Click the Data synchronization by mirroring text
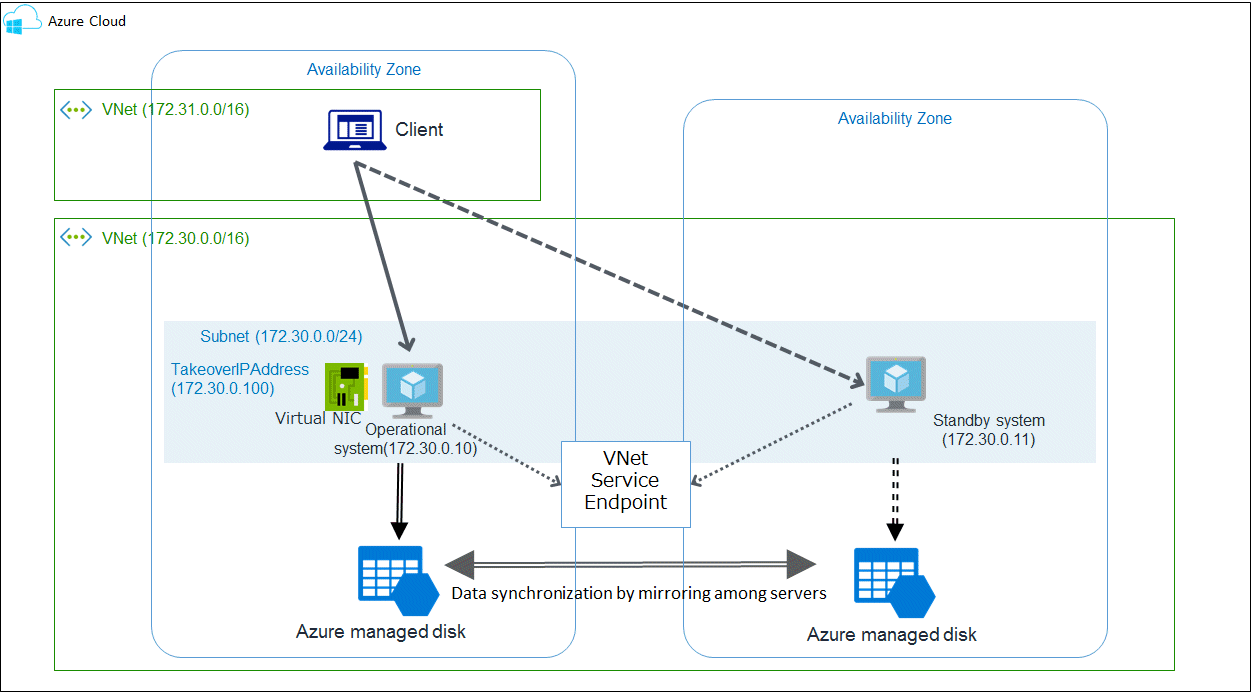The height and width of the screenshot is (692, 1251). point(639,593)
